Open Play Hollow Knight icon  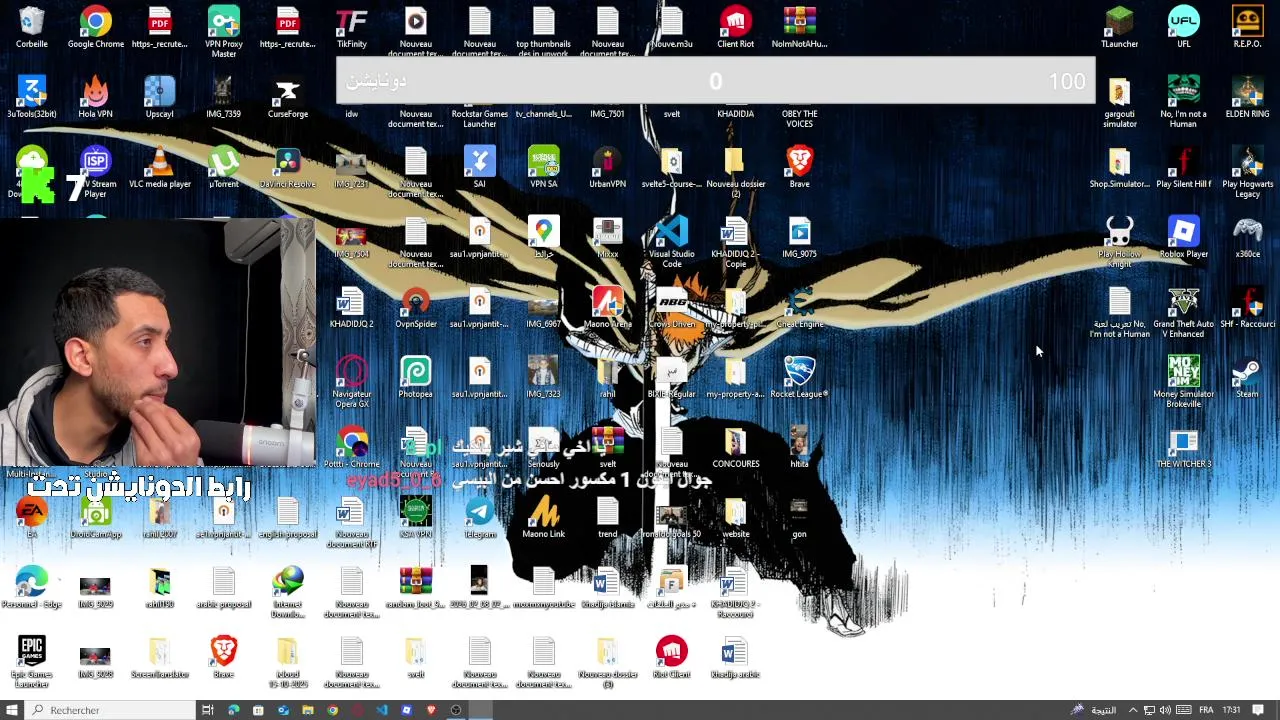coord(1120,242)
